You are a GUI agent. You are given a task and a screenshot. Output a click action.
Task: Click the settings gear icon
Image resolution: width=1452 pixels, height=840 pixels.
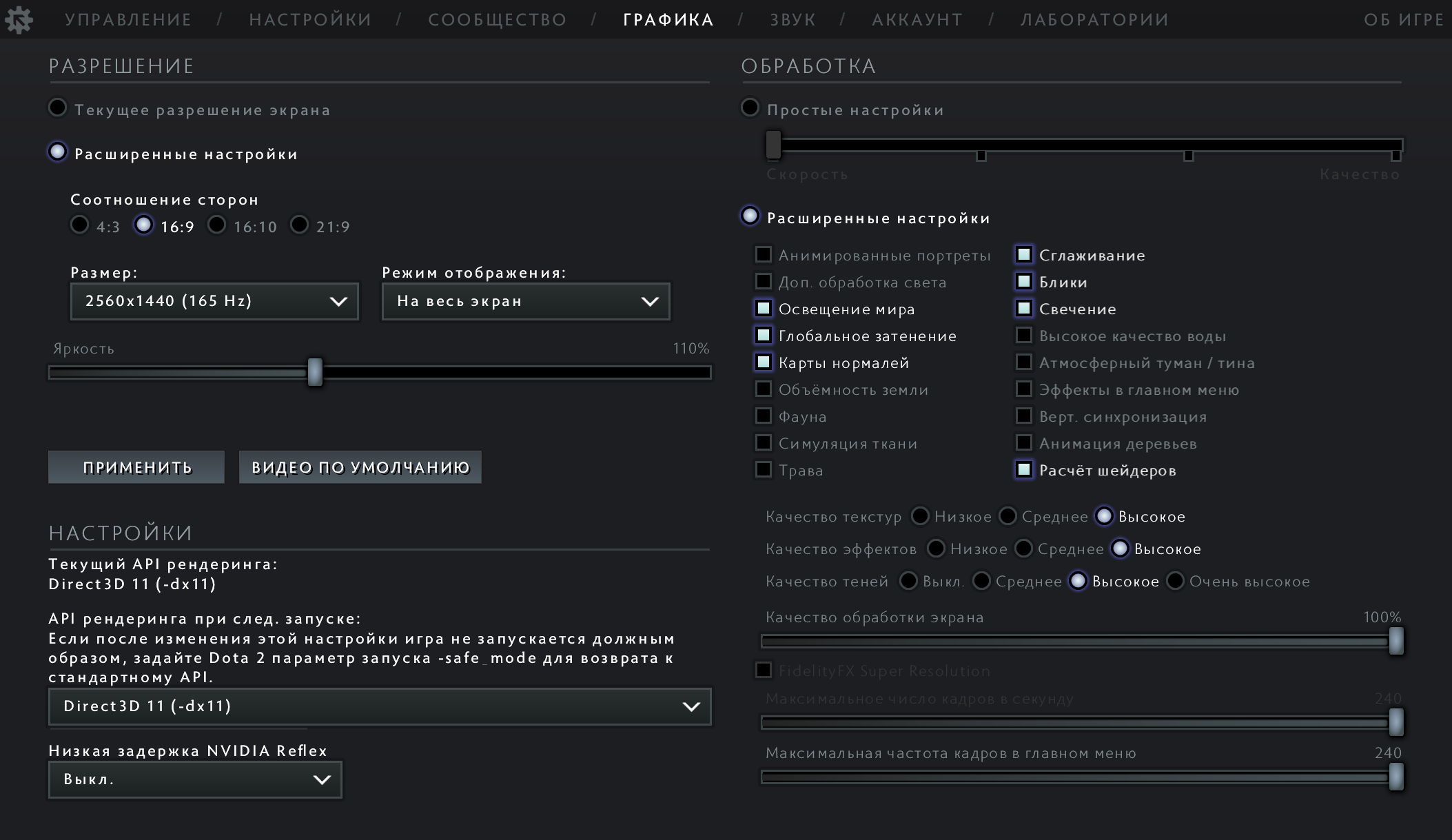[x=19, y=19]
